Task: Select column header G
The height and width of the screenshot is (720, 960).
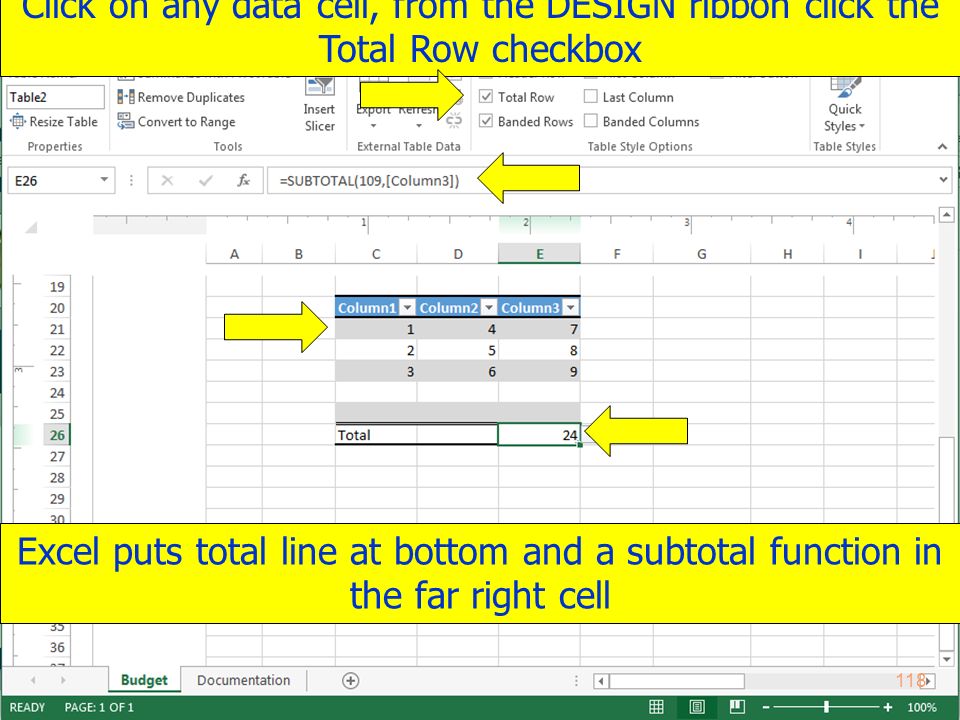Action: 702,254
